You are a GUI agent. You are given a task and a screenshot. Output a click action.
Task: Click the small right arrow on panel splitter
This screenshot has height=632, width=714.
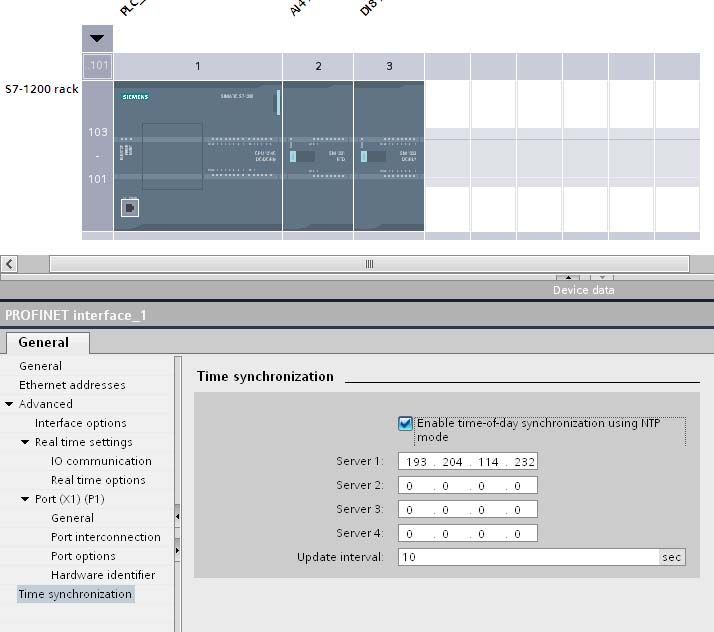178,550
